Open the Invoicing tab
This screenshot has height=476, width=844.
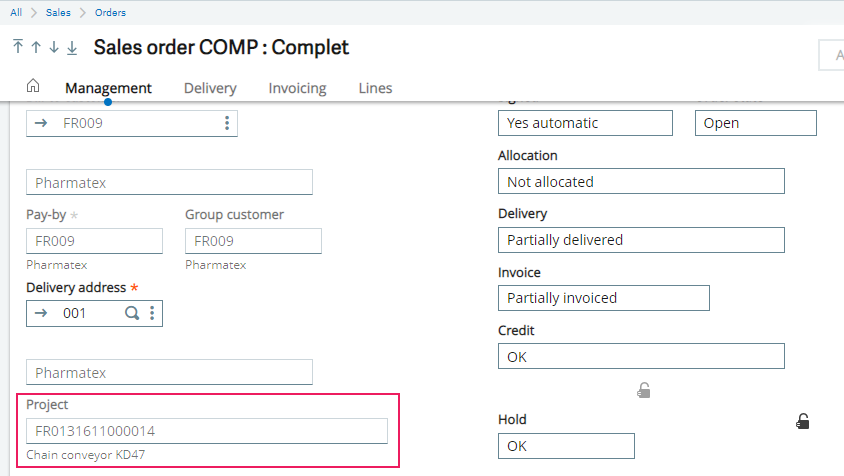297,88
